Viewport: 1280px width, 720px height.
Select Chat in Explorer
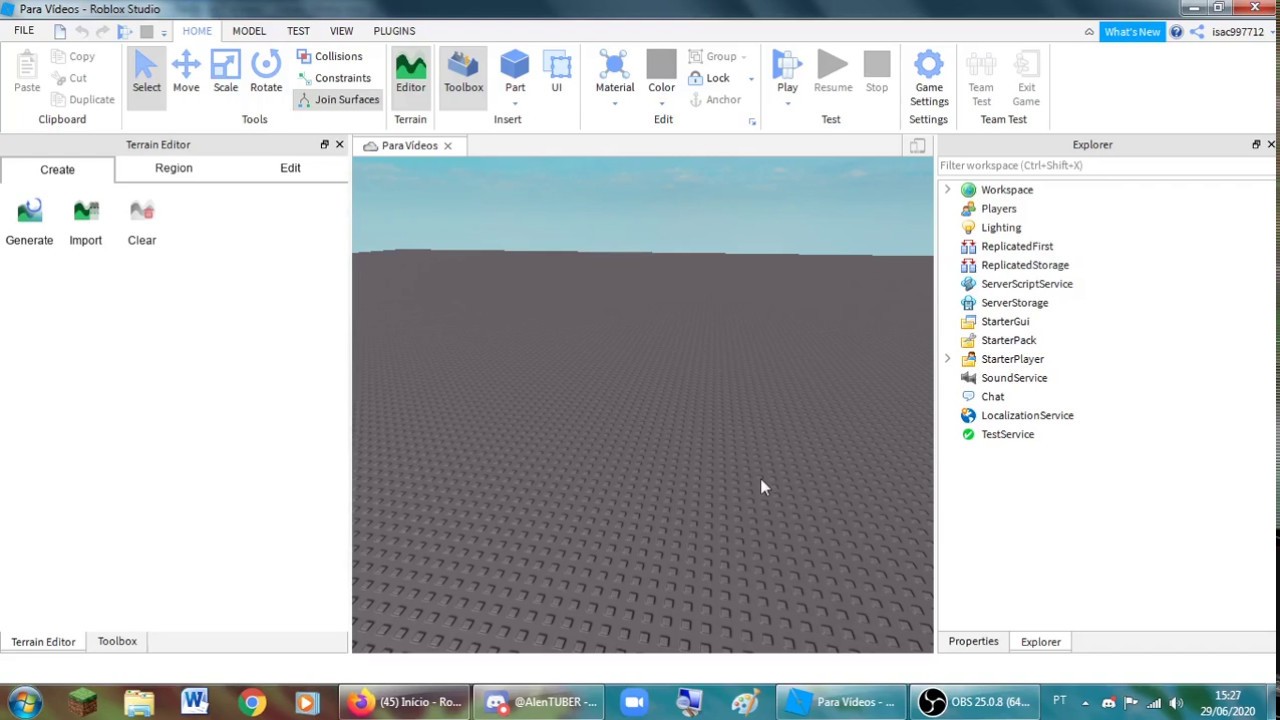(992, 397)
